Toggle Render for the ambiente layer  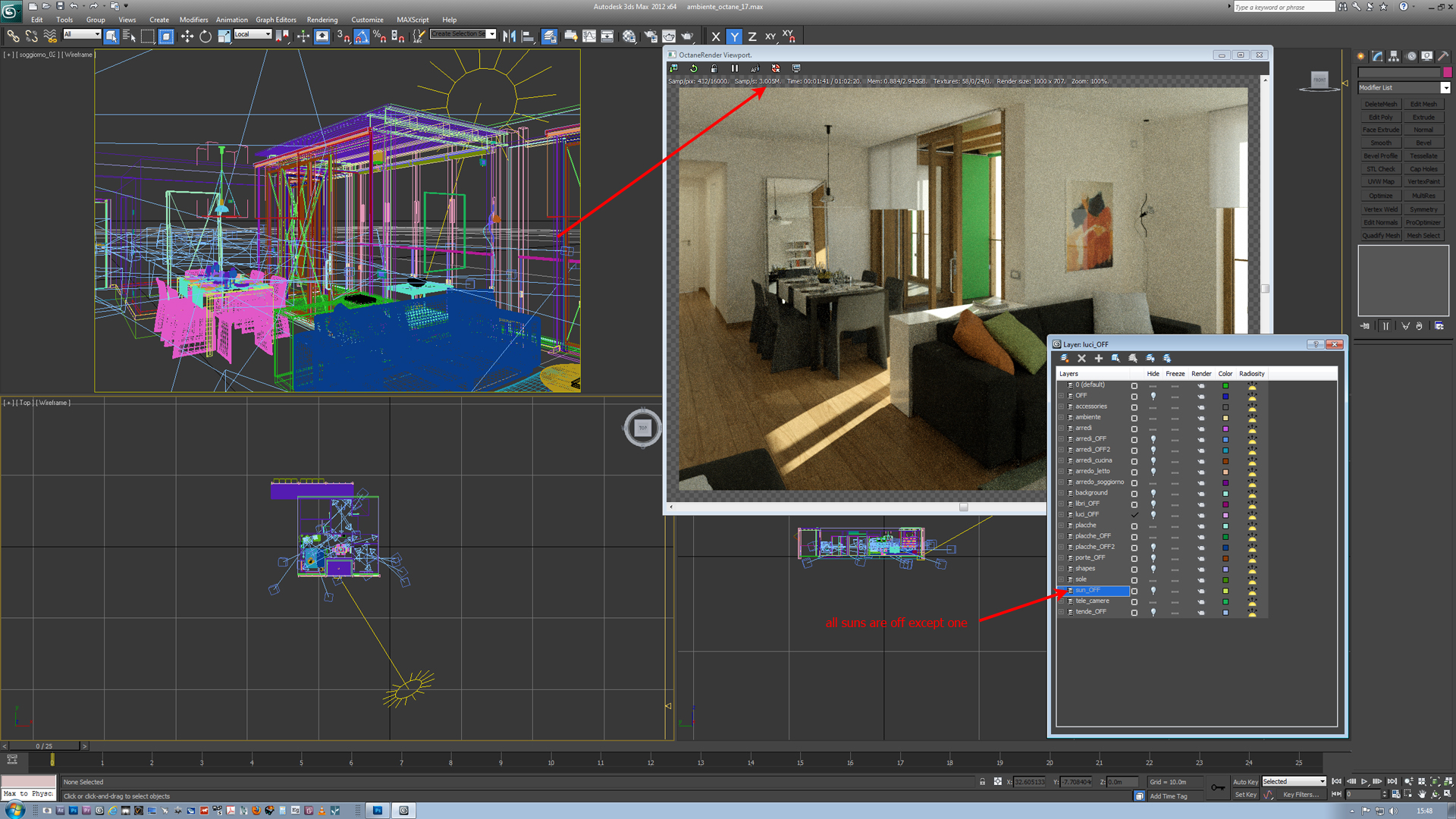(1200, 418)
